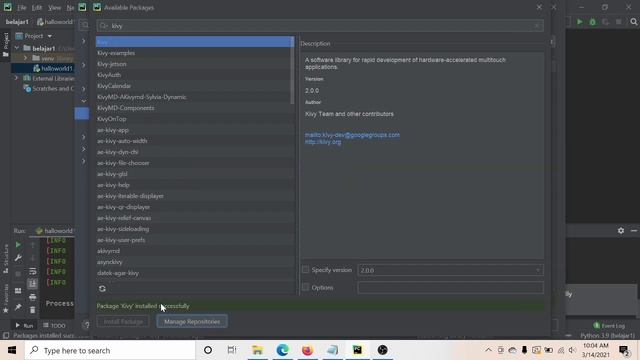Click the Python 3.9 interpreter status widget
640x360 pixels.
[x=607, y=336]
